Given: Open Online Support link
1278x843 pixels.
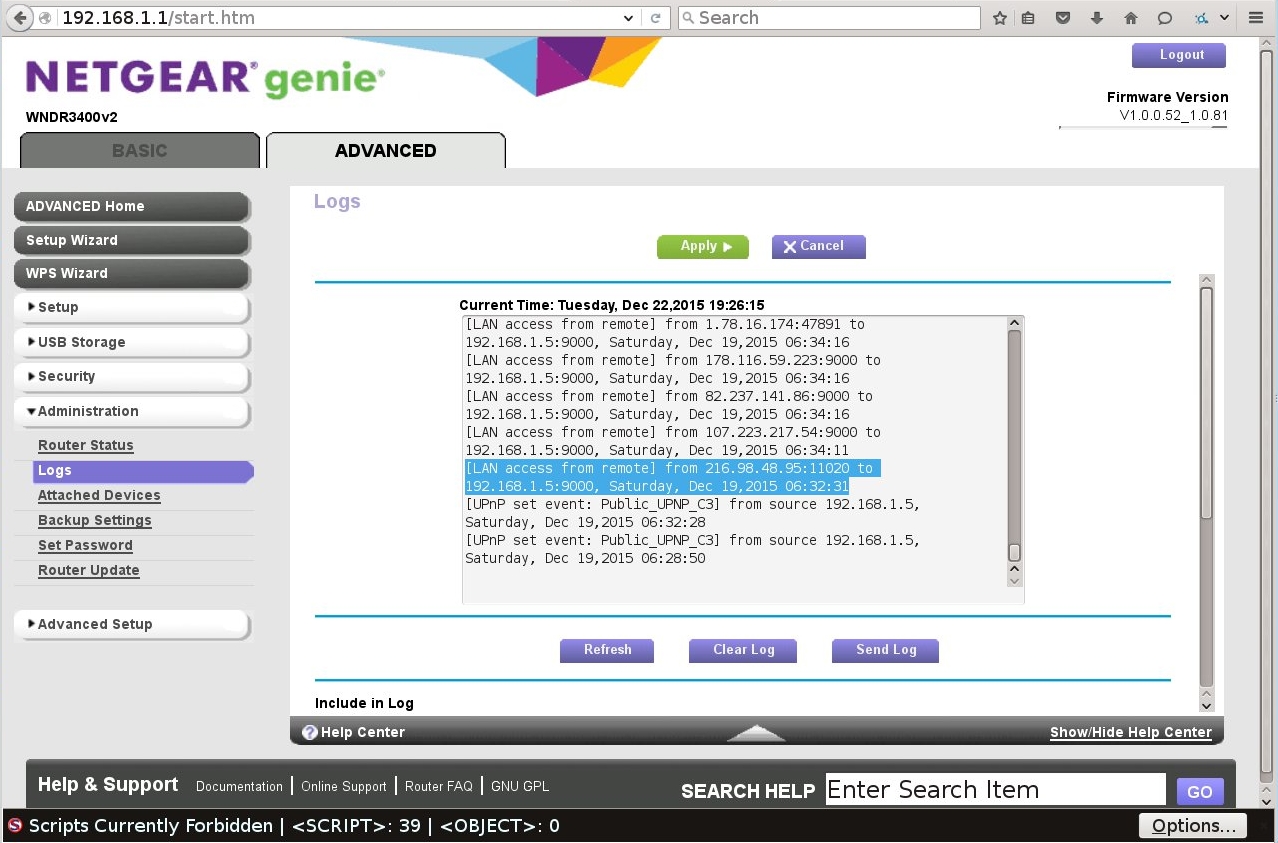Looking at the screenshot, I should [344, 787].
